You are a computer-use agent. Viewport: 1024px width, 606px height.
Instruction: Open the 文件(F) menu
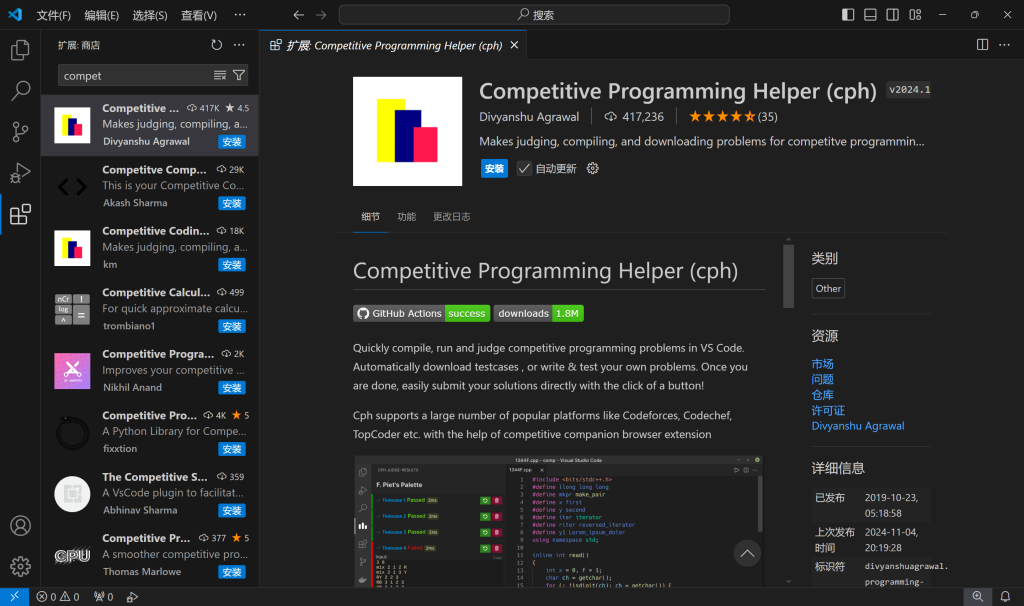(x=54, y=15)
